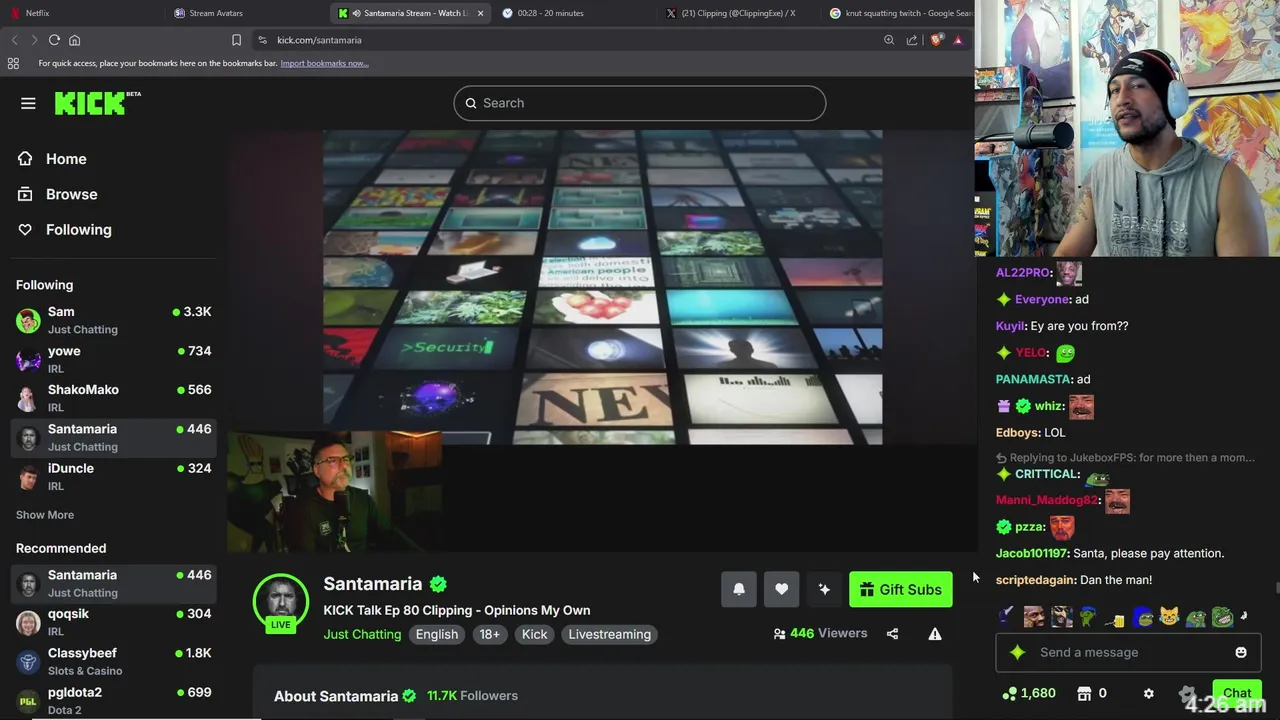Screen dimensions: 1280x720
Task: Click the green Chat send button
Action: 1237,693
